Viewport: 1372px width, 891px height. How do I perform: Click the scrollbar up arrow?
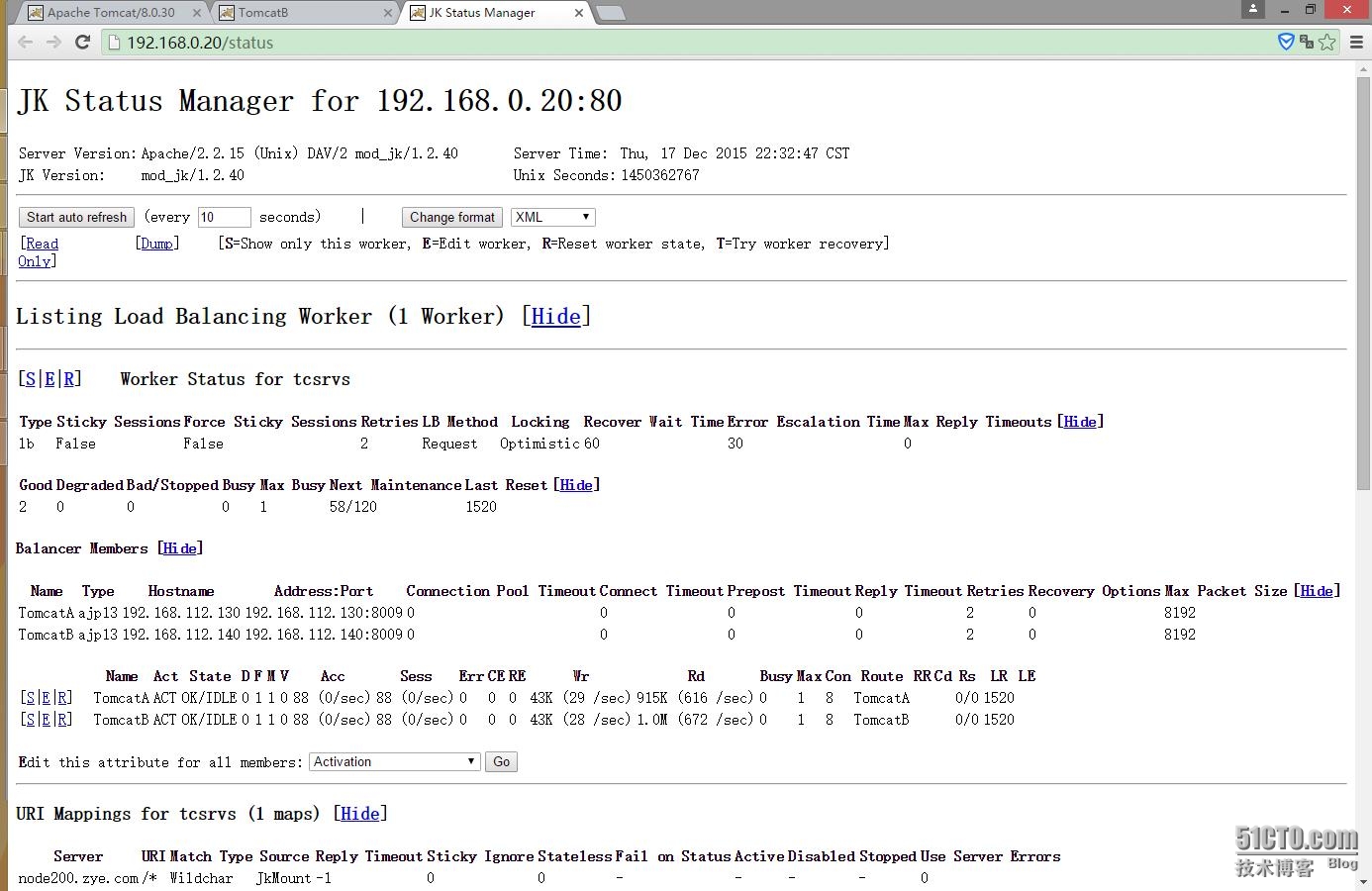1363,69
